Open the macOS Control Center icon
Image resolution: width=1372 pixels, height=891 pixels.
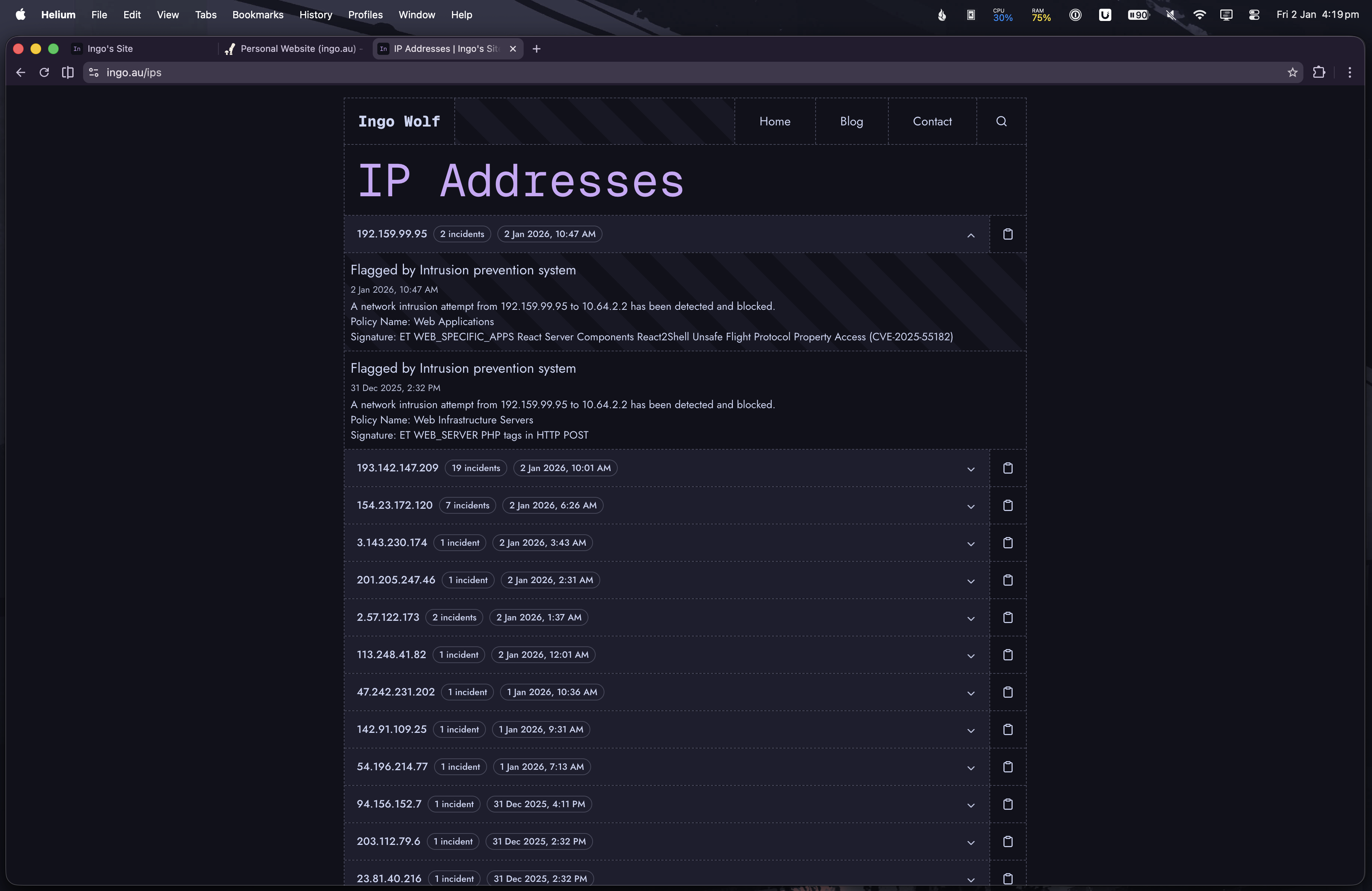(x=1253, y=15)
